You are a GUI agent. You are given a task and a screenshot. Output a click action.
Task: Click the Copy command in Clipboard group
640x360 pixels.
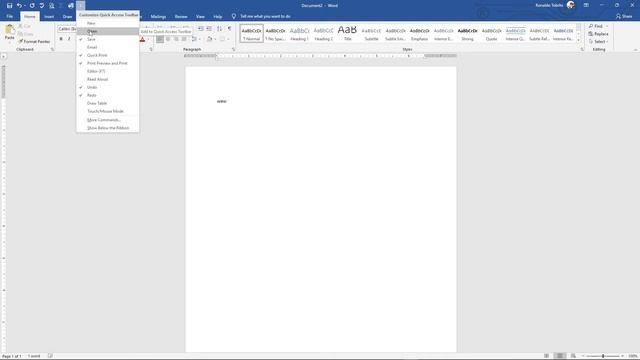click(26, 34)
